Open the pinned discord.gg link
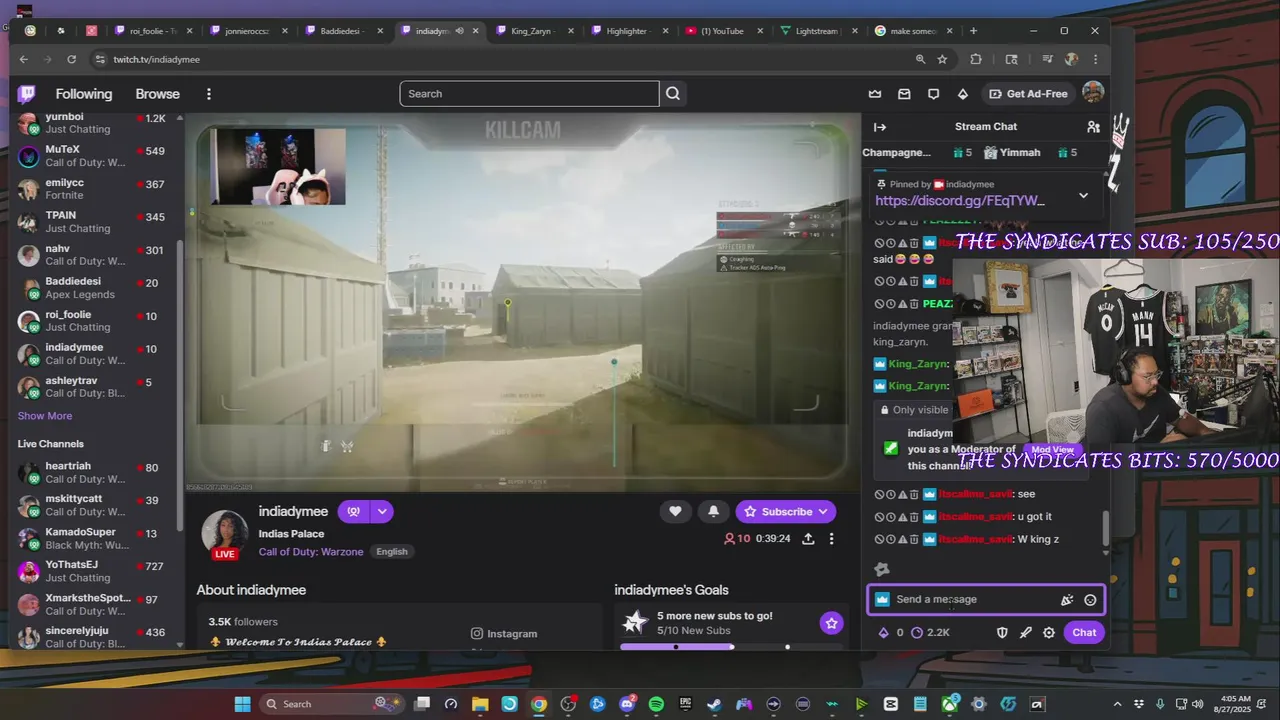This screenshot has width=1280, height=720. [x=960, y=201]
